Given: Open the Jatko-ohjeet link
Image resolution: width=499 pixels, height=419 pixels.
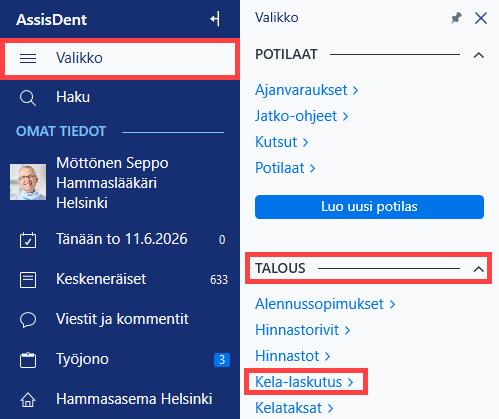Looking at the screenshot, I should [x=302, y=116].
